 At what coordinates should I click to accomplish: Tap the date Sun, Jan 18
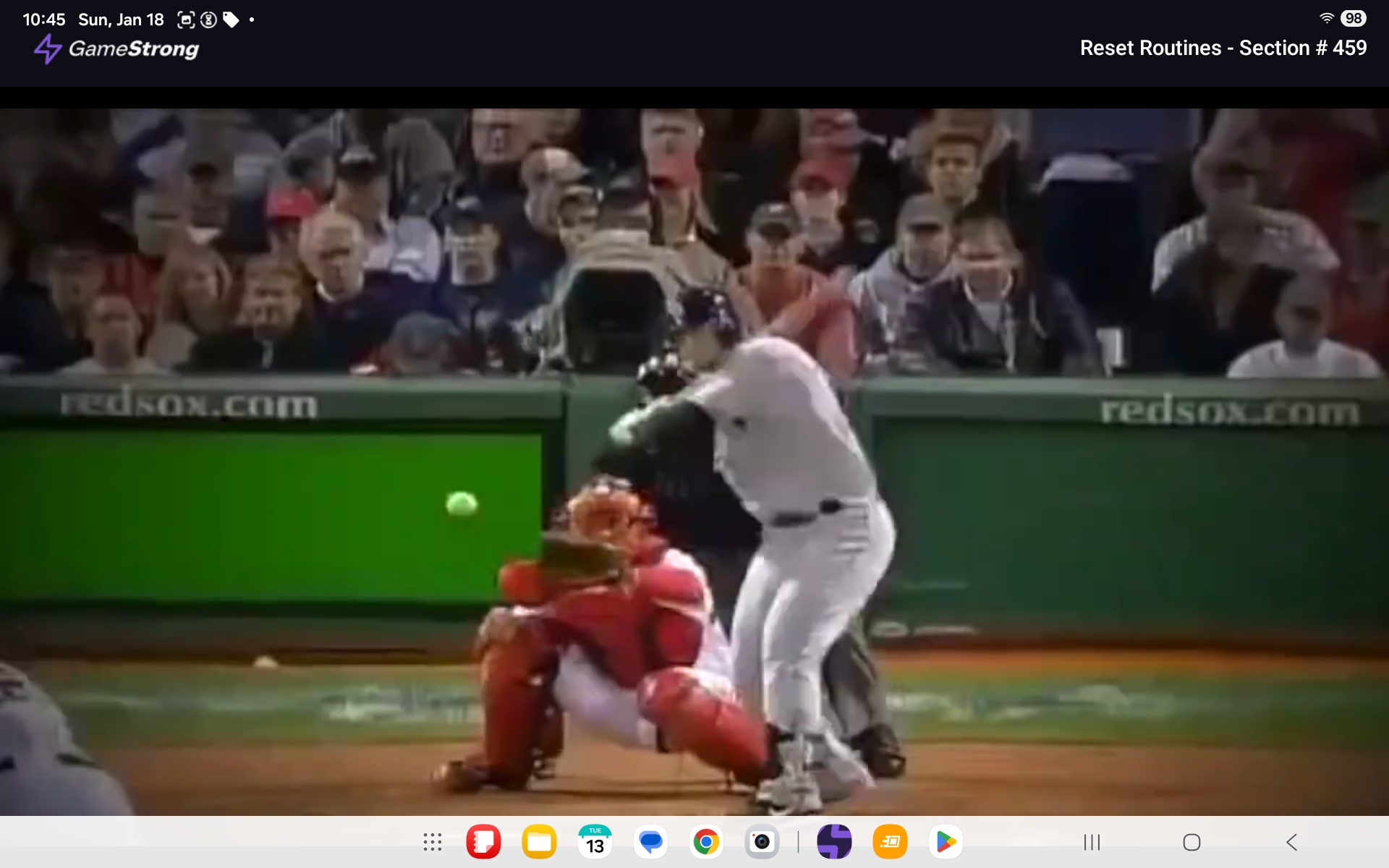[x=121, y=20]
